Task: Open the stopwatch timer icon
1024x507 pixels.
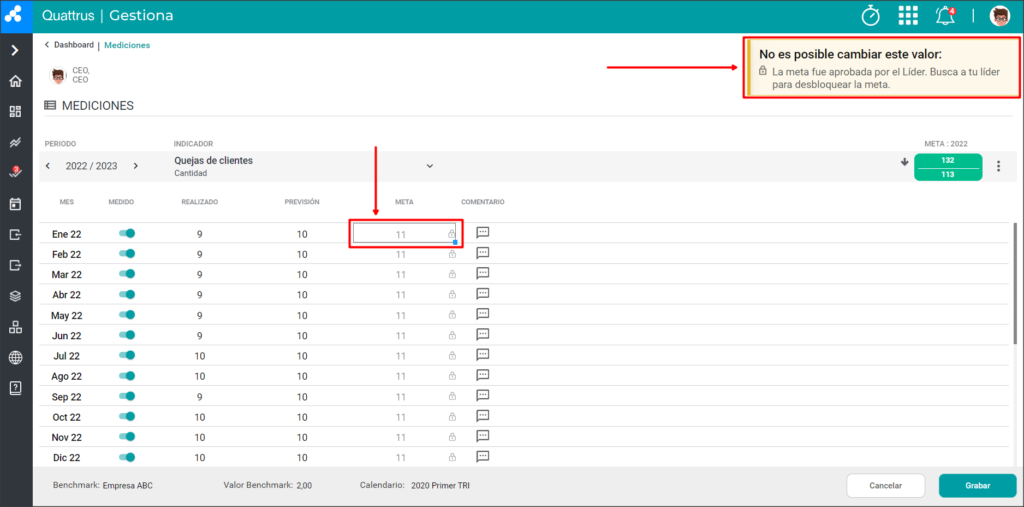Action: tap(871, 15)
